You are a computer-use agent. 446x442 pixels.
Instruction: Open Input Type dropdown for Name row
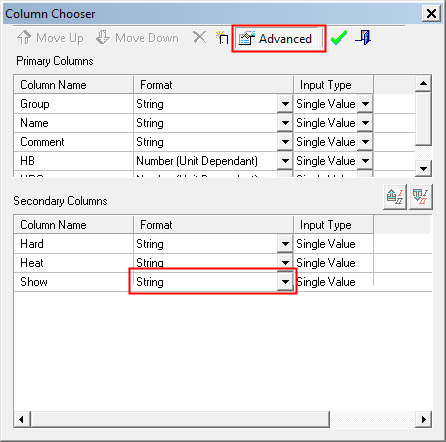[365, 123]
